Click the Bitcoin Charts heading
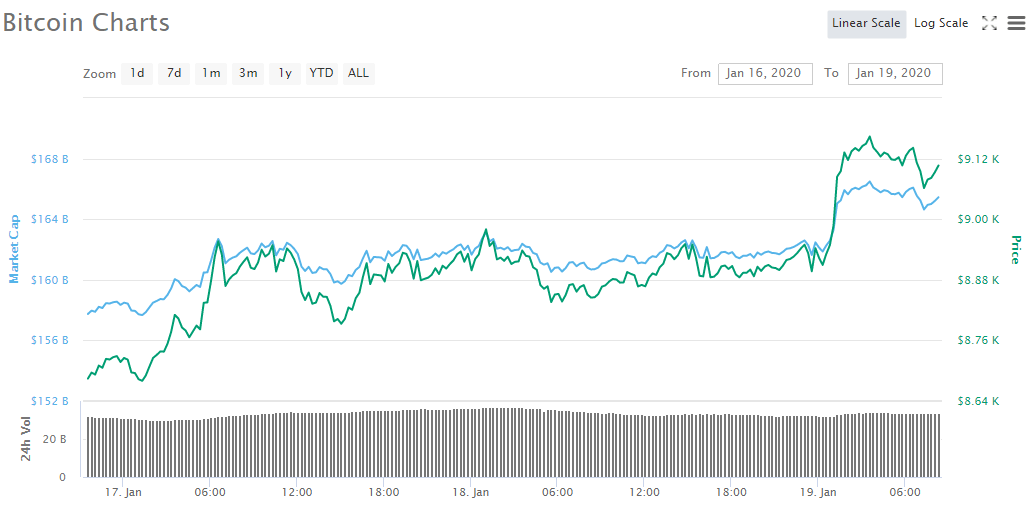Image resolution: width=1035 pixels, height=512 pixels. coord(86,22)
